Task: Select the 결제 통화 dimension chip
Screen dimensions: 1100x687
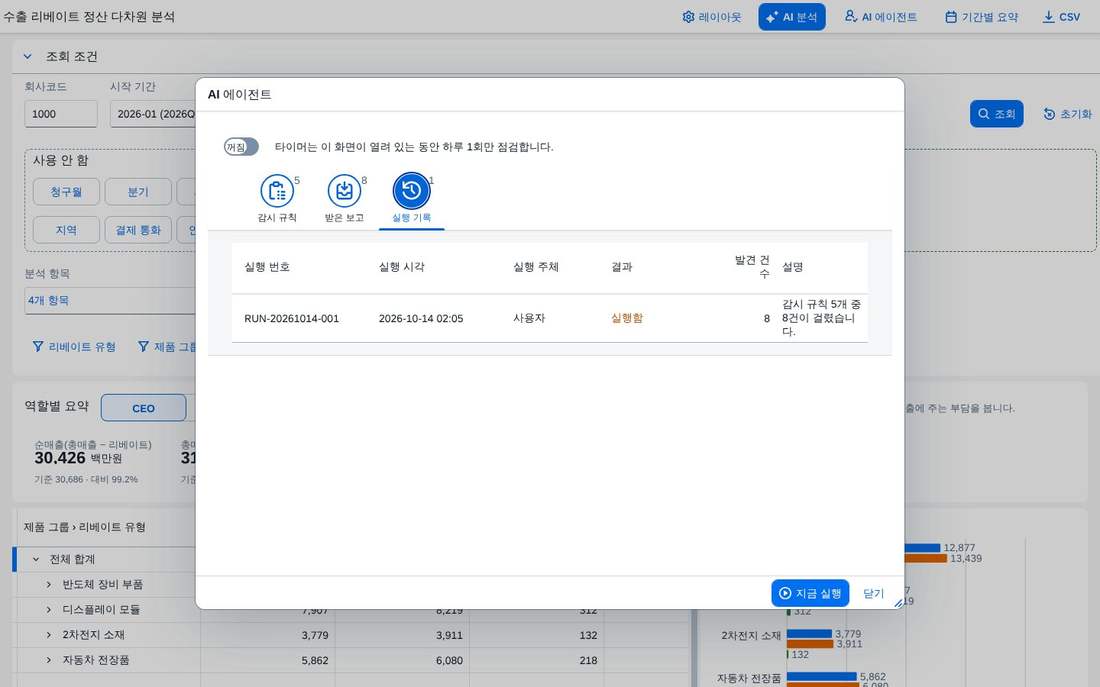Action: [138, 230]
